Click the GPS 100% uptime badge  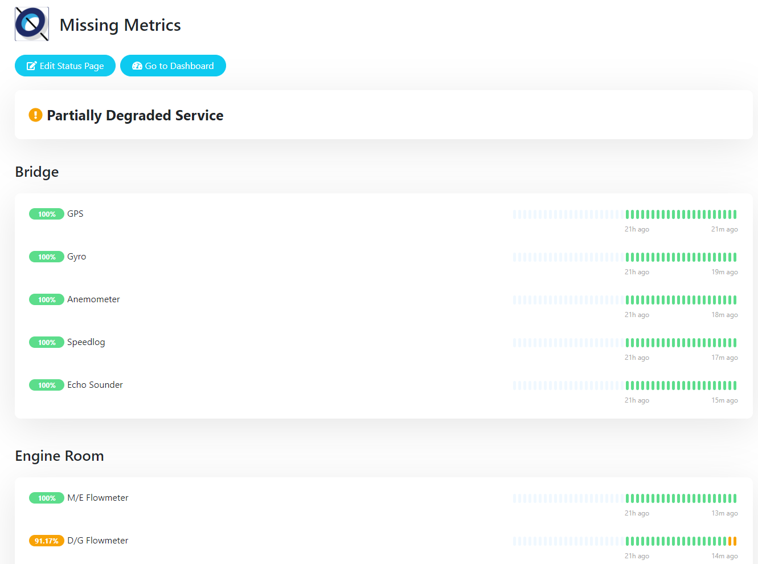point(46,214)
